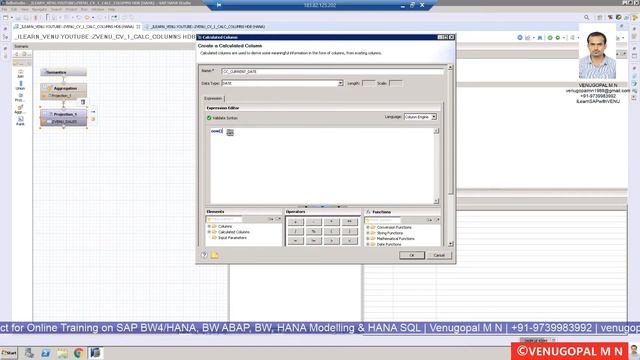Click the multiply operator button

pyautogui.click(x=331, y=222)
